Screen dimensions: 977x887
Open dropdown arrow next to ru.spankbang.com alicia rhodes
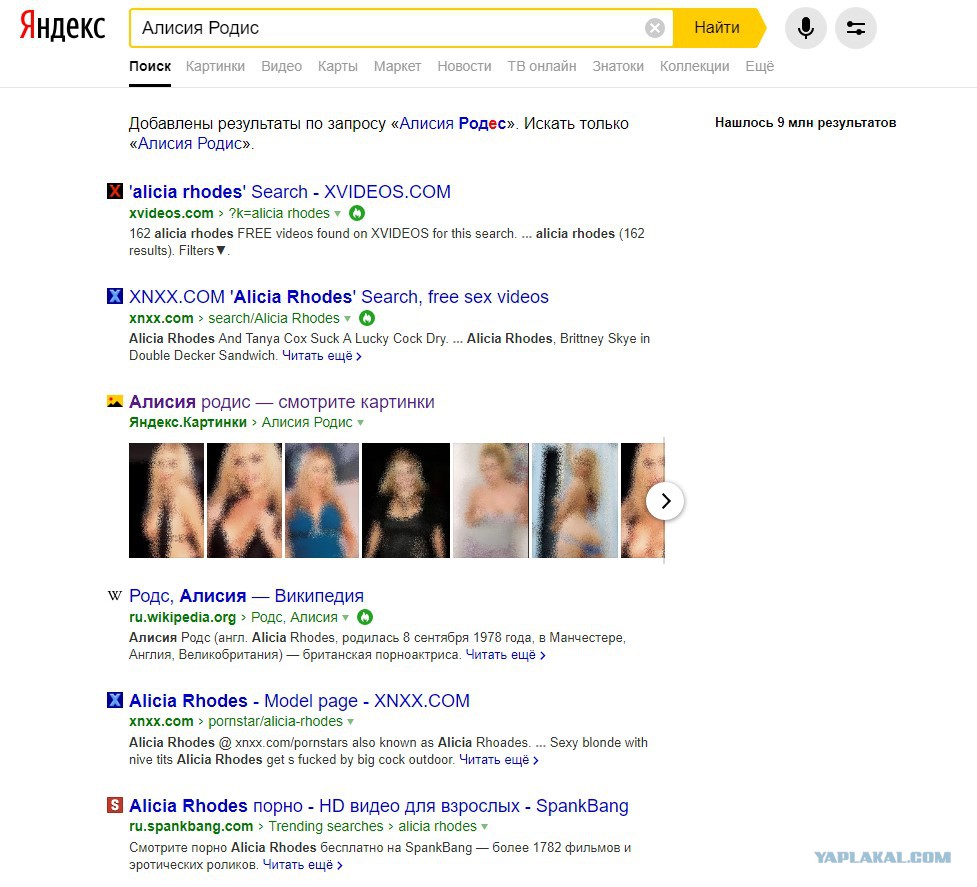484,827
